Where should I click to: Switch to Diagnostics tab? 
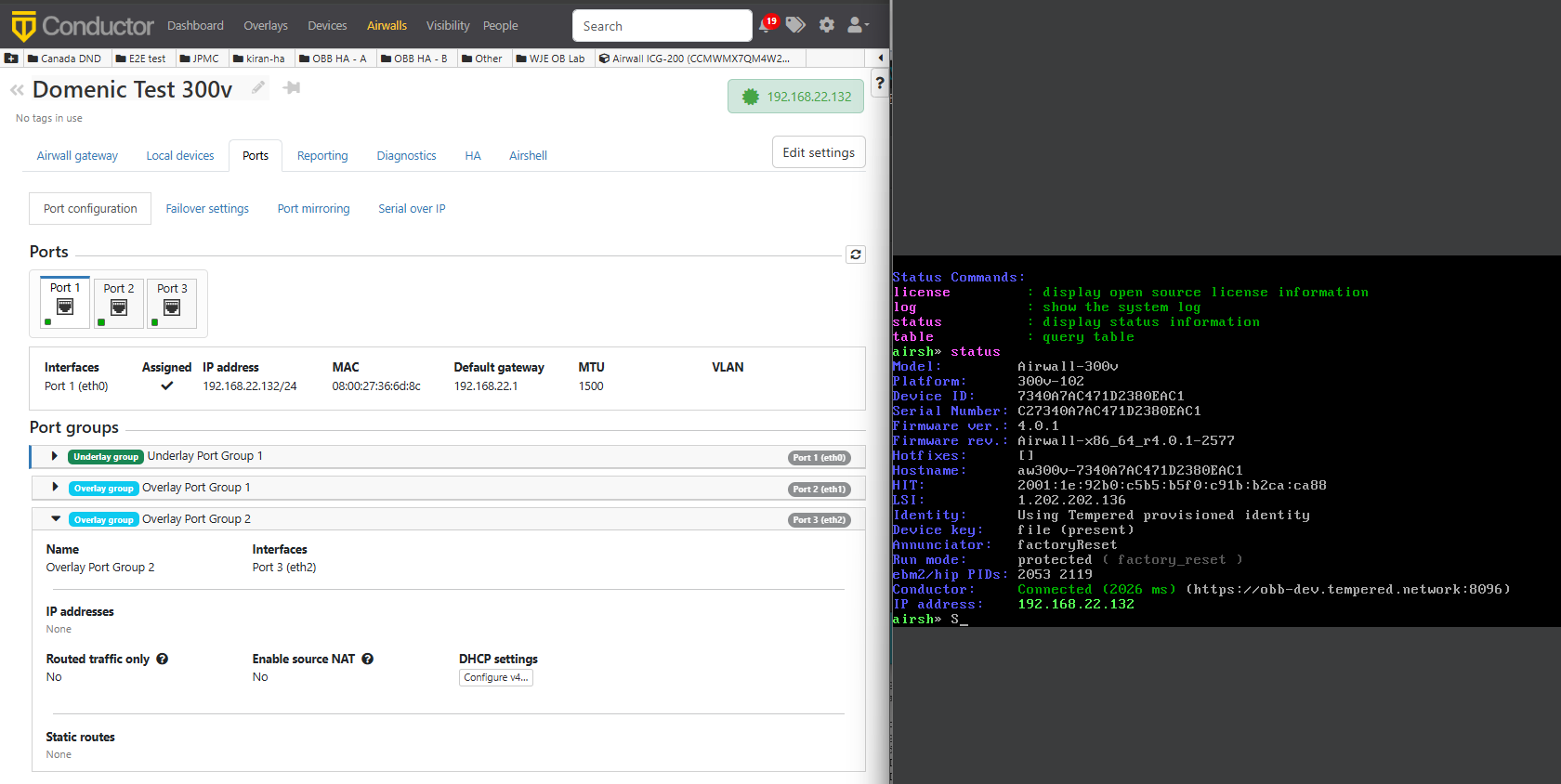pyautogui.click(x=406, y=155)
